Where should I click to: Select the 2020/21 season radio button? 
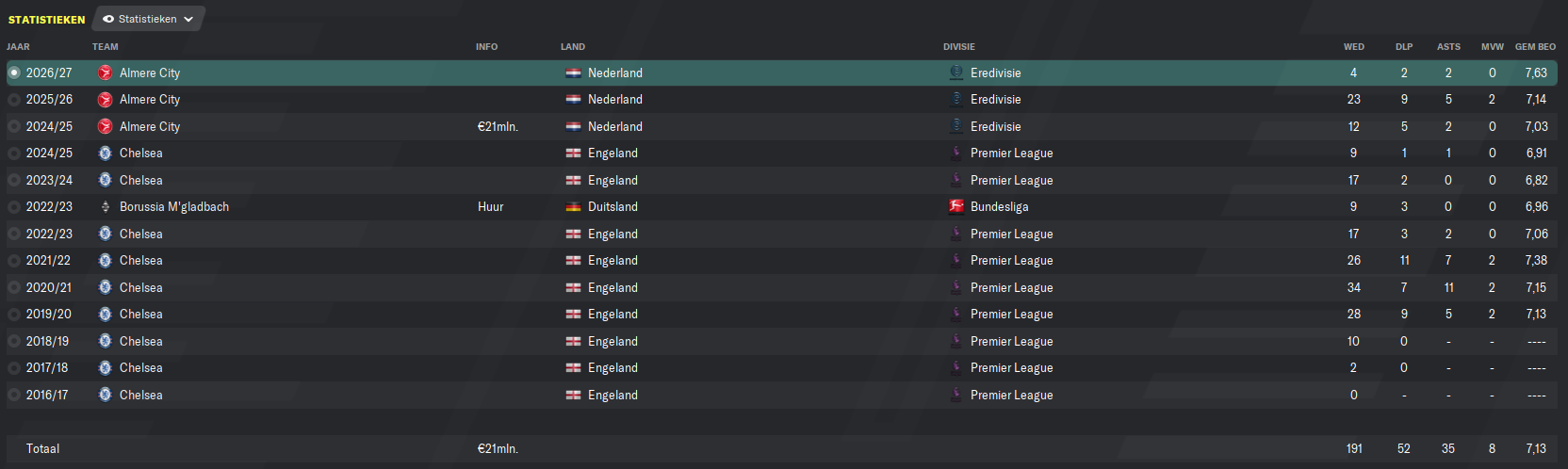[14, 287]
